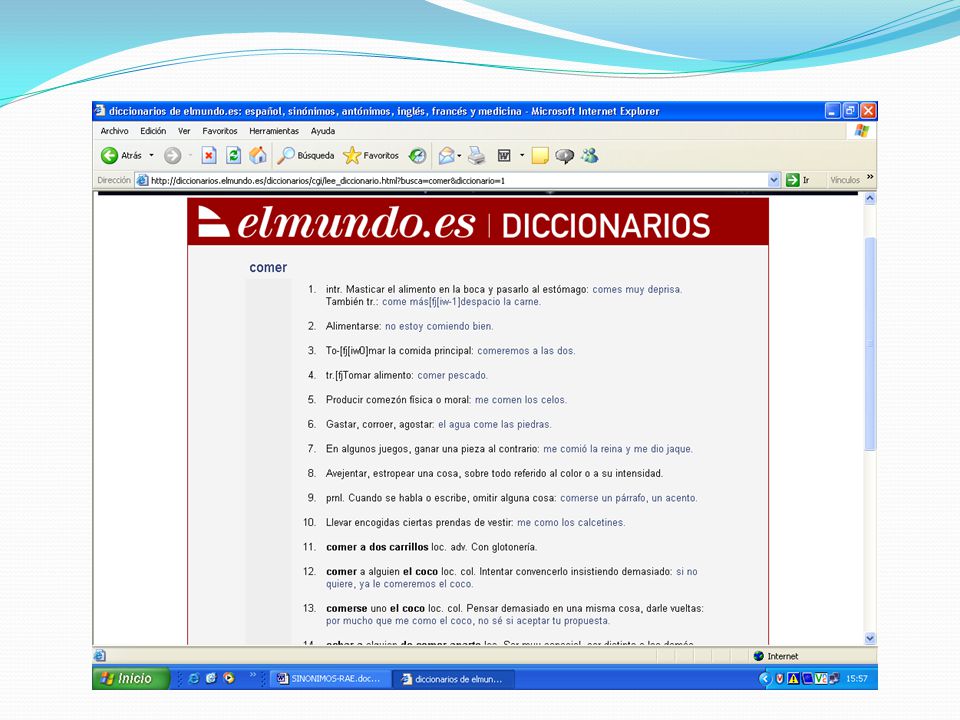The height and width of the screenshot is (720, 960).
Task: Click 'ya le comeremos el coco' example
Action: pyautogui.click(x=416, y=584)
